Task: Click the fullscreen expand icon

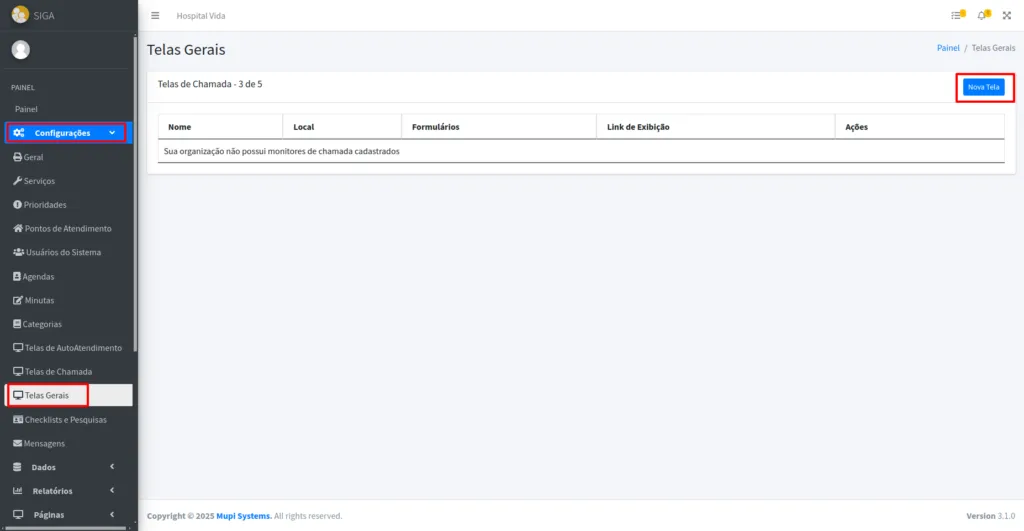Action: (x=1006, y=15)
